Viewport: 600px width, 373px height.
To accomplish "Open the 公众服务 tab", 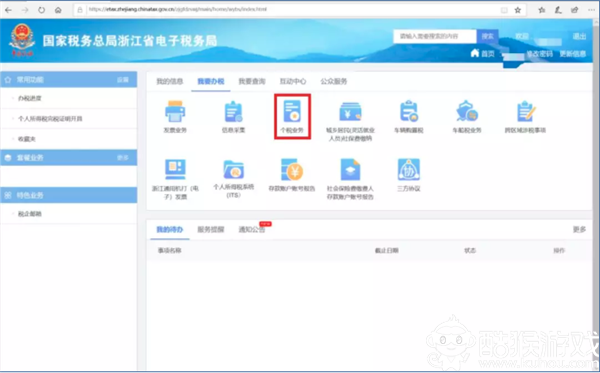I will click(334, 81).
